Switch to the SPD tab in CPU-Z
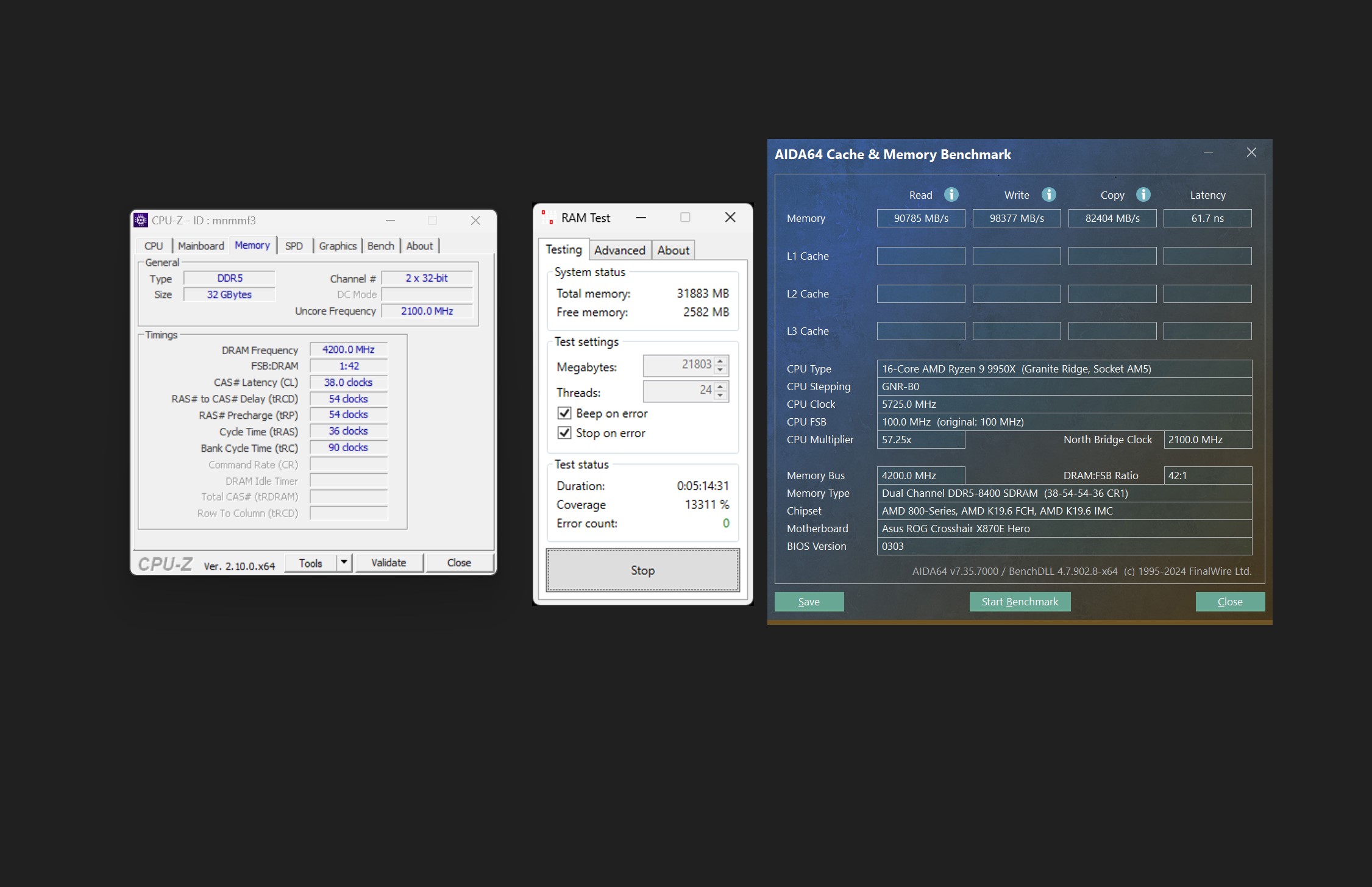The image size is (1372, 887). 294,246
